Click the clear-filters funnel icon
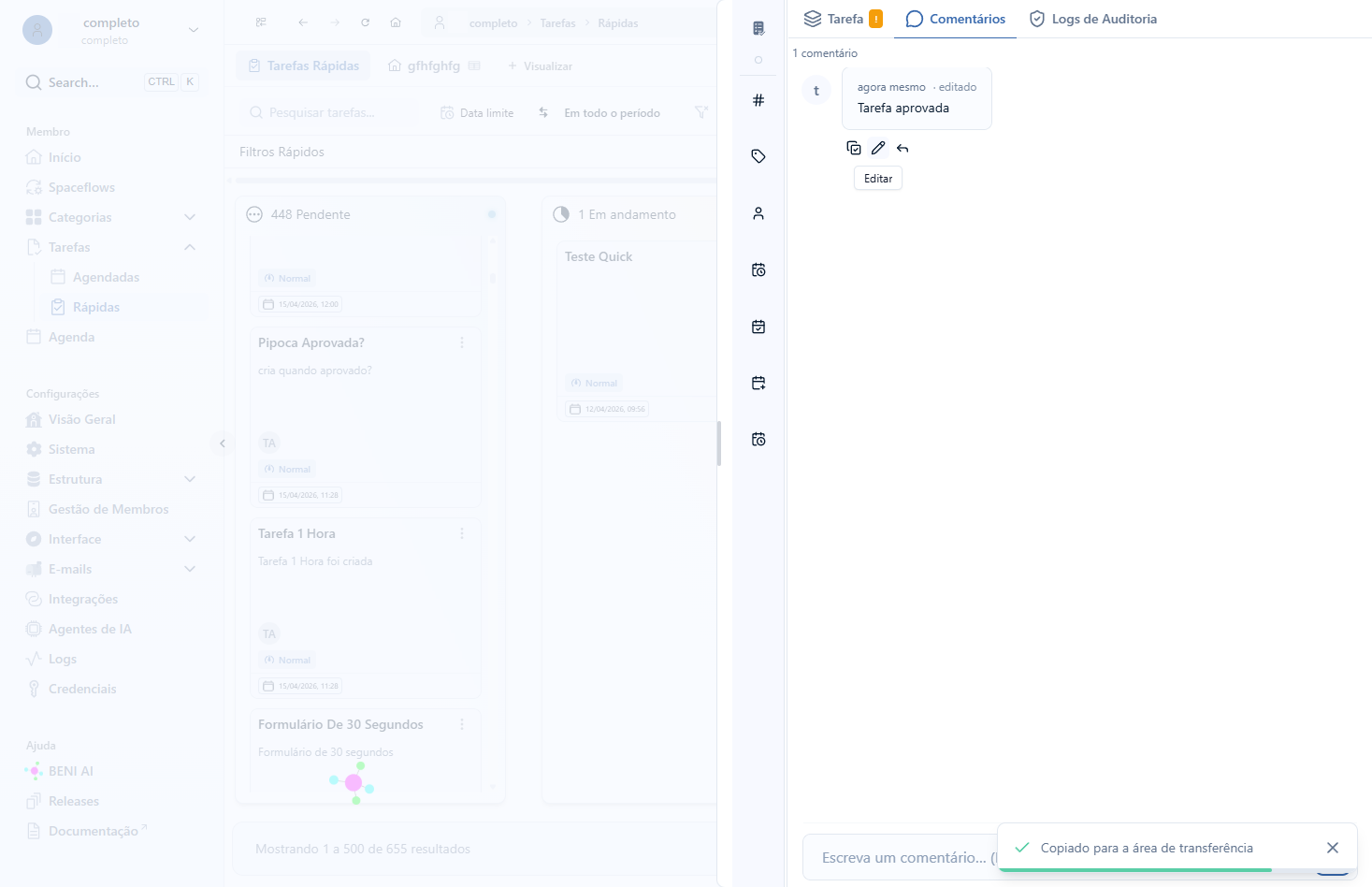Viewport: 1372px width, 887px height. (x=701, y=112)
